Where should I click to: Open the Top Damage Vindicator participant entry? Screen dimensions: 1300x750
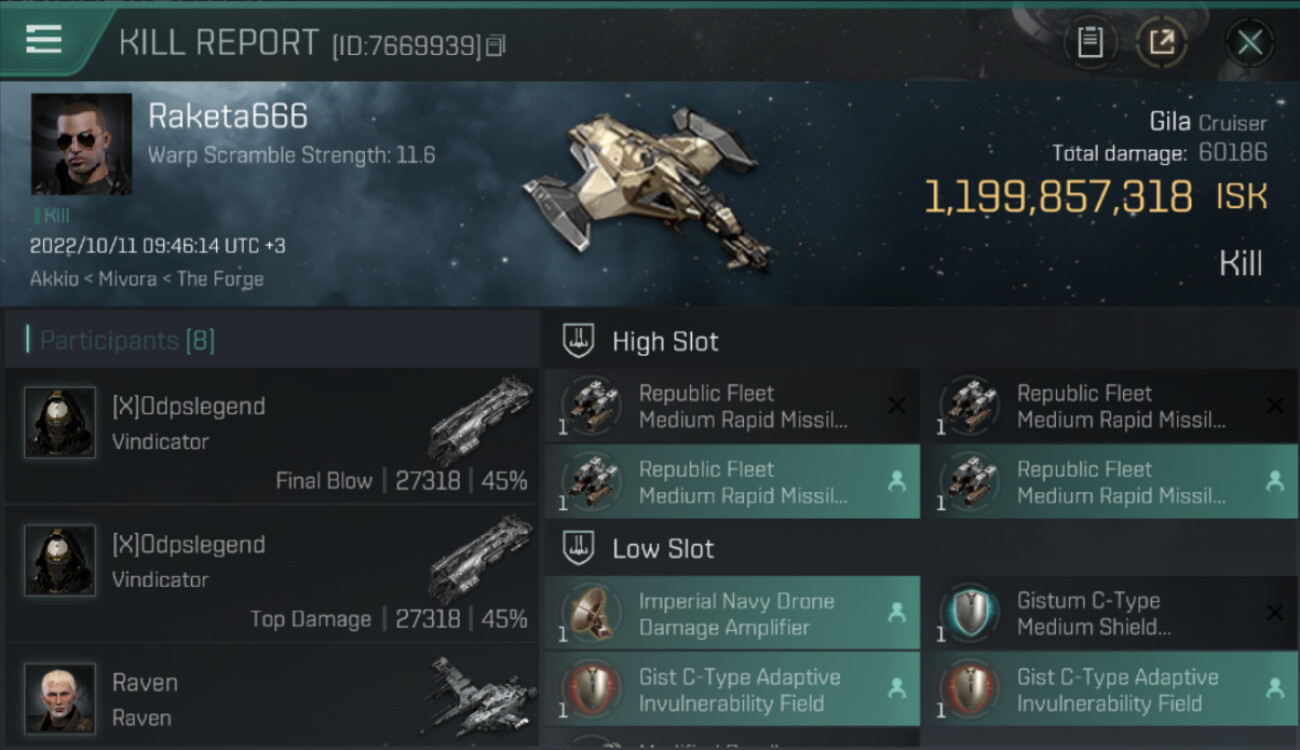coord(272,574)
